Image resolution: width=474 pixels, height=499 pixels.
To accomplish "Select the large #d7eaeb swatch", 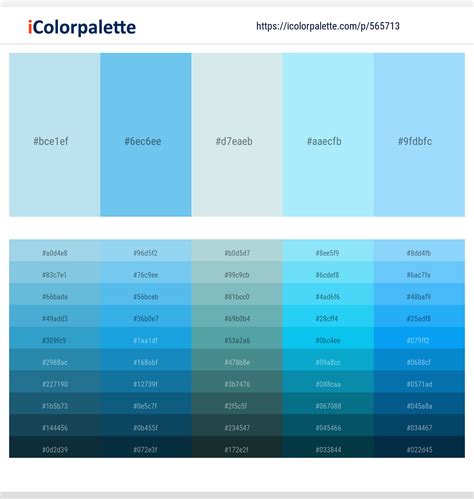I will pos(237,135).
